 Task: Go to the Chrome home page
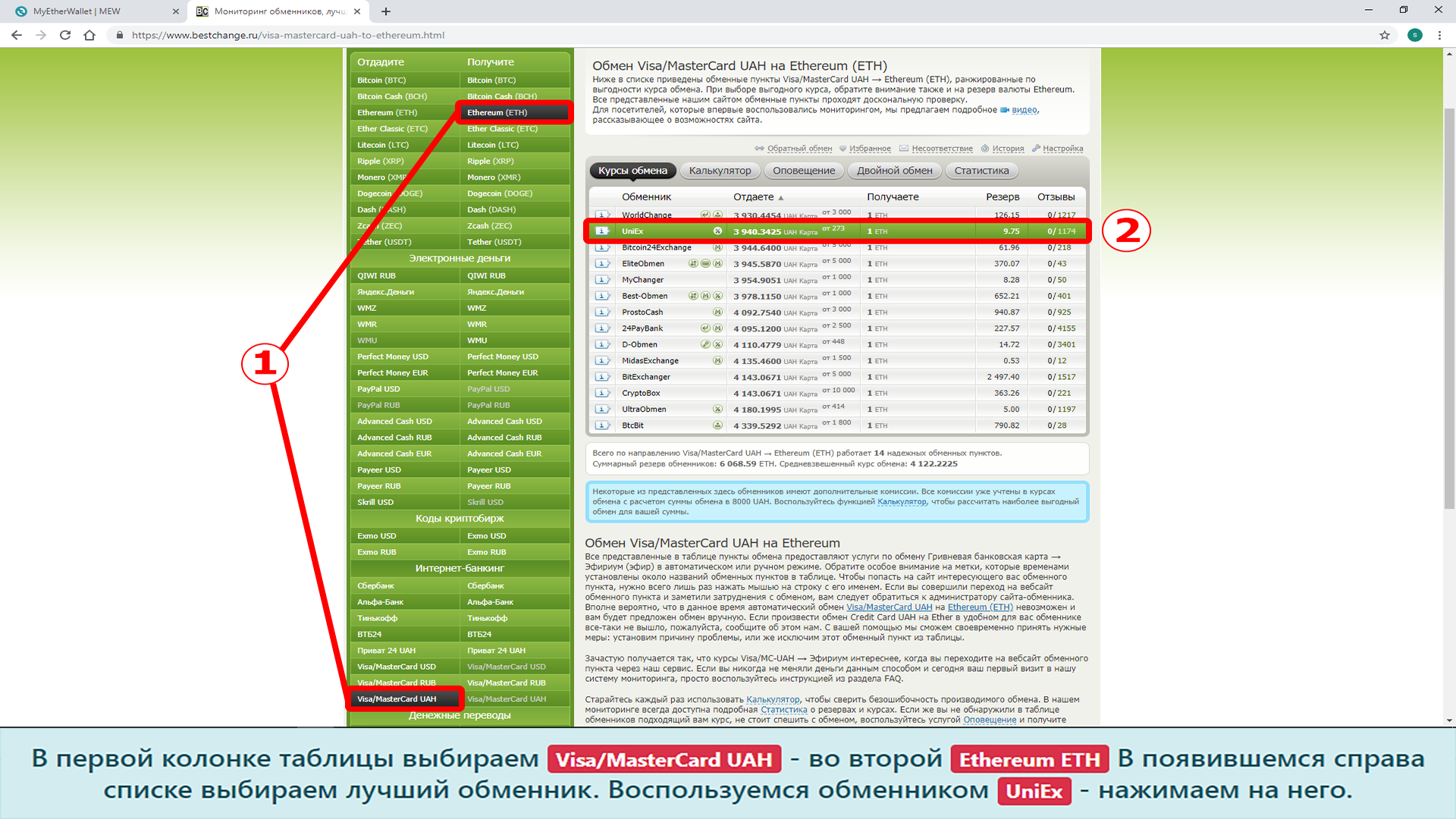[89, 35]
